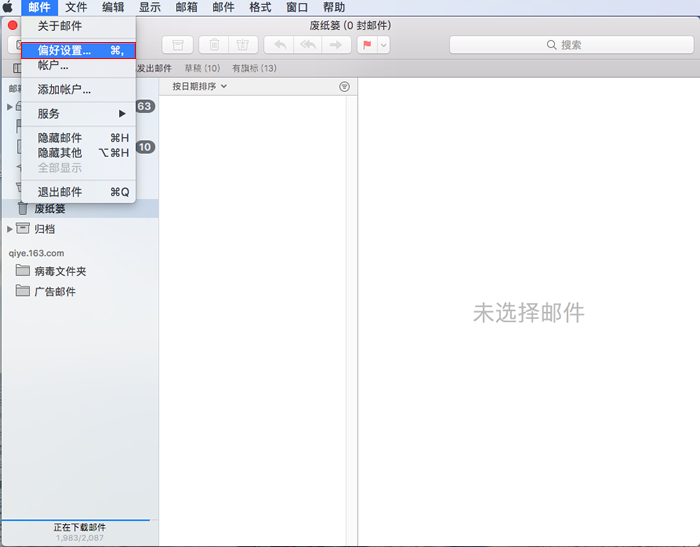Click the red flag icon
The height and width of the screenshot is (547, 700).
coord(367,45)
